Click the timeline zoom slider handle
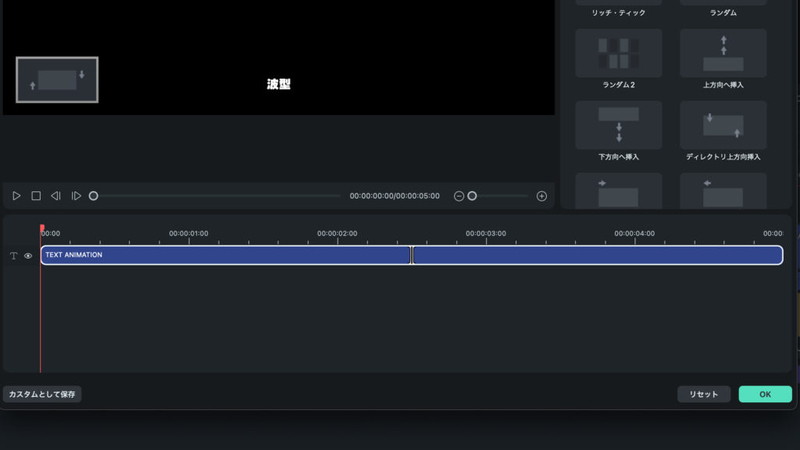This screenshot has width=800, height=450. [472, 196]
